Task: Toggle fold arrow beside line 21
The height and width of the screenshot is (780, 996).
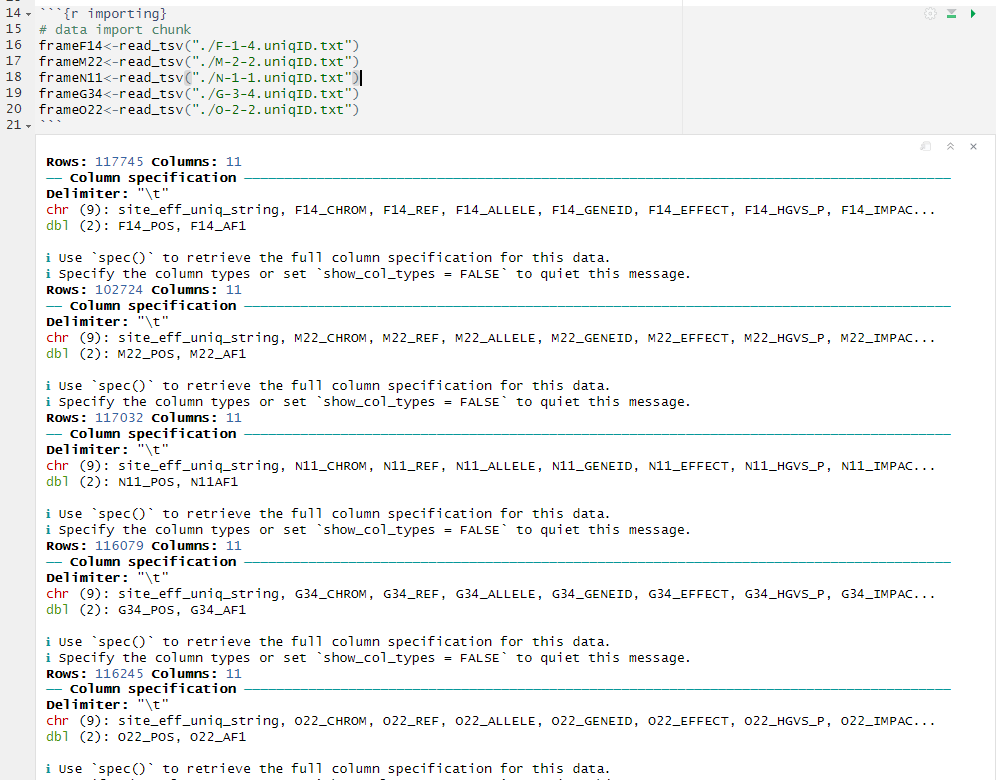Action: [29, 126]
